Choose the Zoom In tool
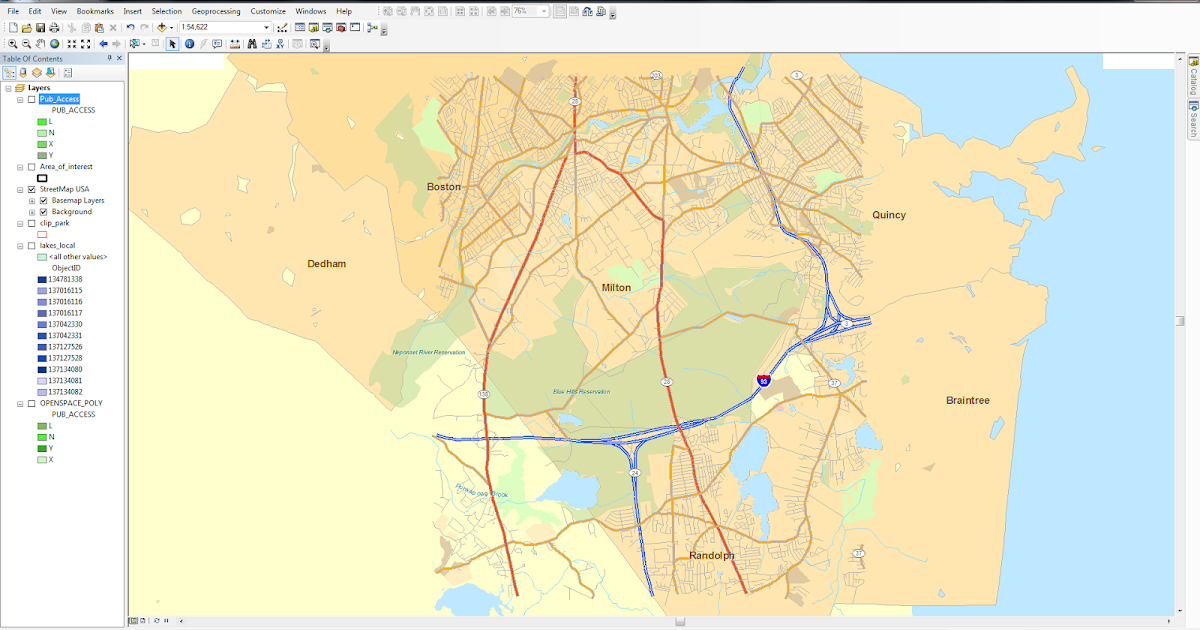Screen dimensions: 1200x630 (13, 43)
